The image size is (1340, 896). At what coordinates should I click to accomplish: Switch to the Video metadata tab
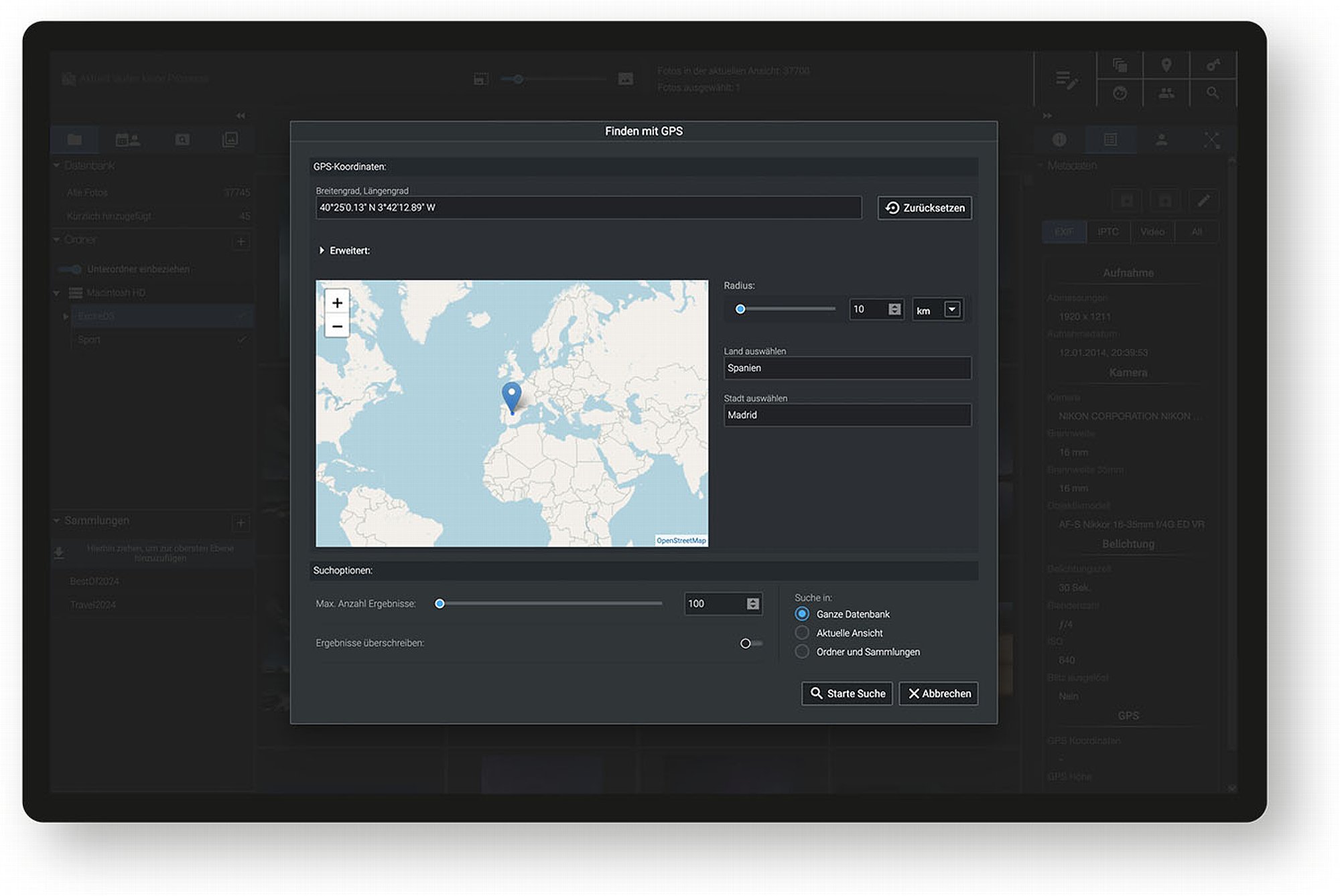coord(1152,232)
